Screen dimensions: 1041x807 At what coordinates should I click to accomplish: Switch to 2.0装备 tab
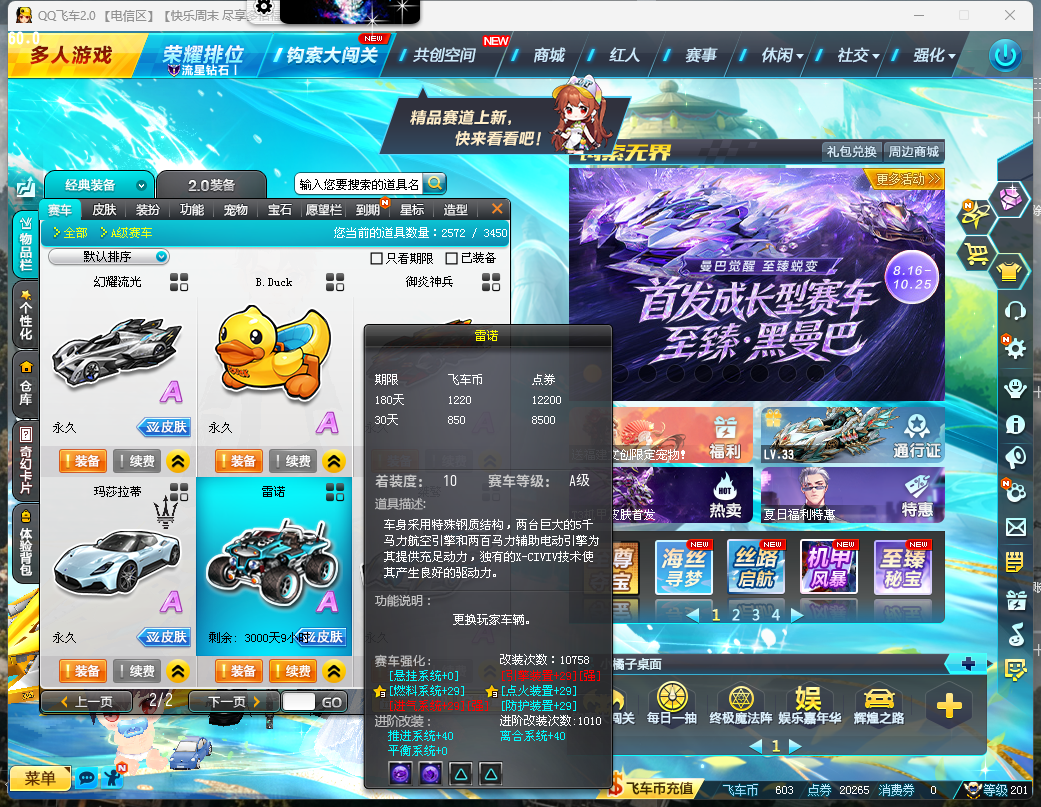pos(212,185)
